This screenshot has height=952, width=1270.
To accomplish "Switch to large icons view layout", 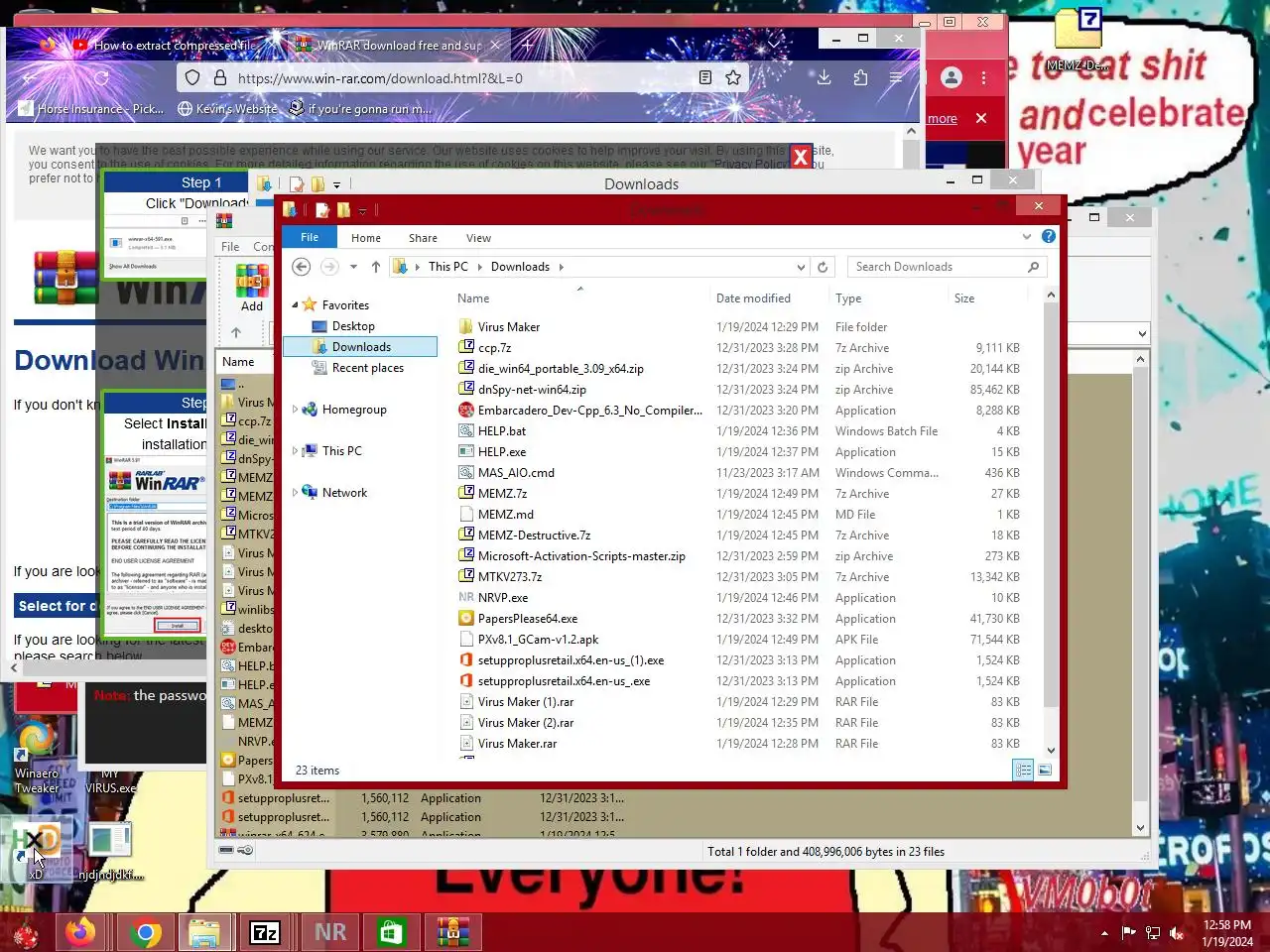I will (1044, 770).
